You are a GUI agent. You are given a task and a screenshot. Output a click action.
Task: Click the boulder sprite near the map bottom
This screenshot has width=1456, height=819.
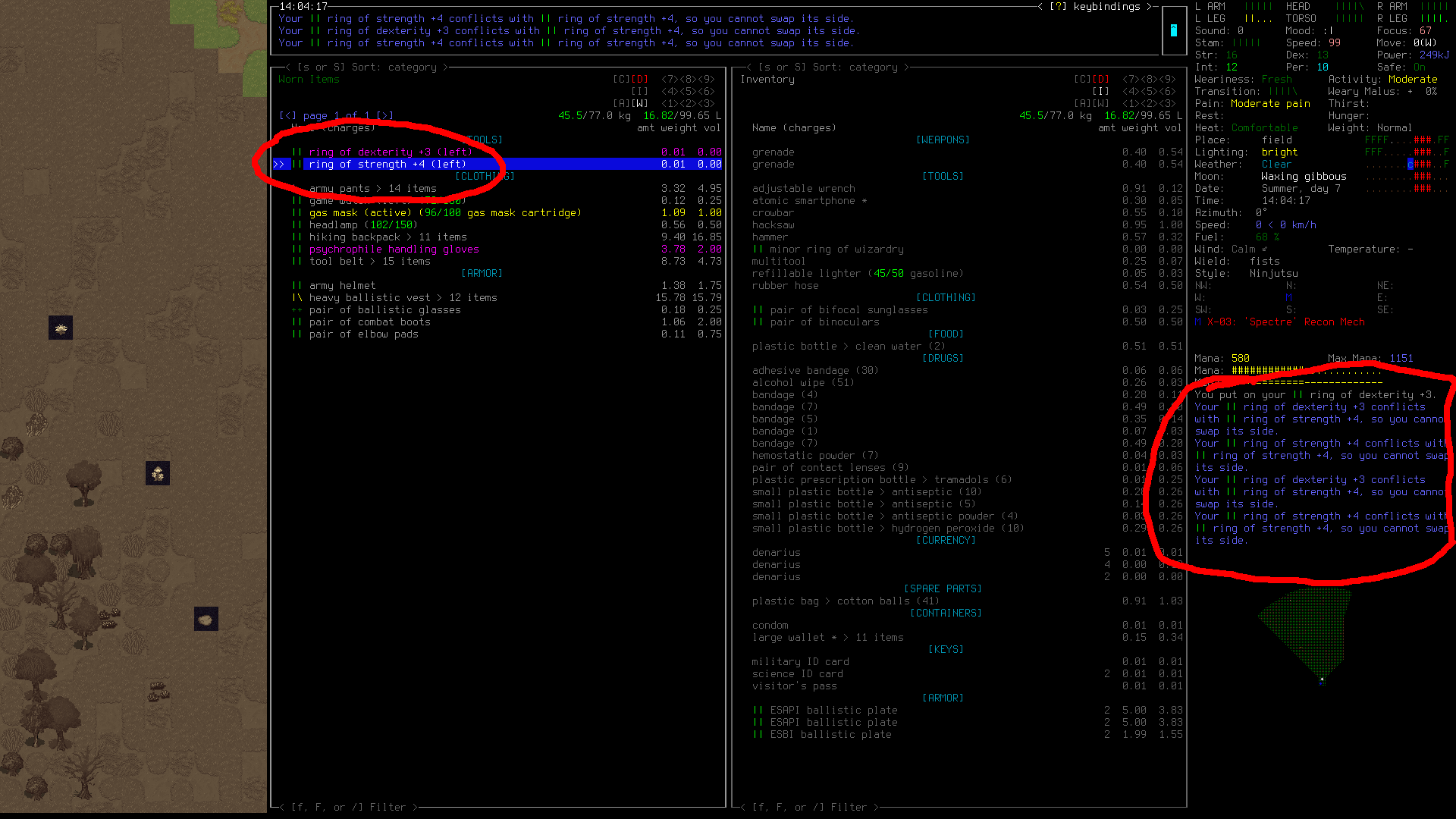coord(206,620)
